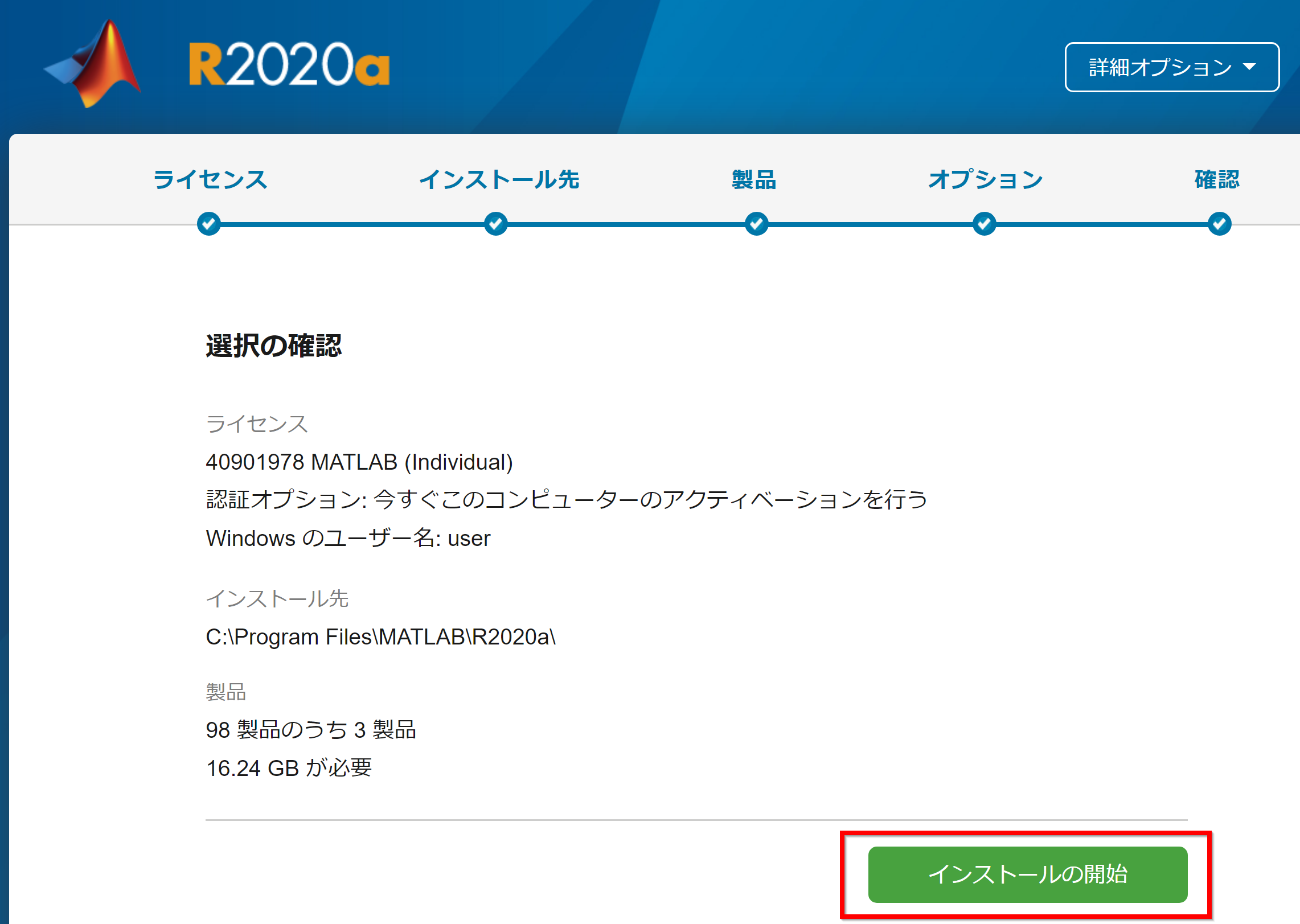Go to the ライセンス step tab
1300x924 pixels.
pyautogui.click(x=210, y=179)
